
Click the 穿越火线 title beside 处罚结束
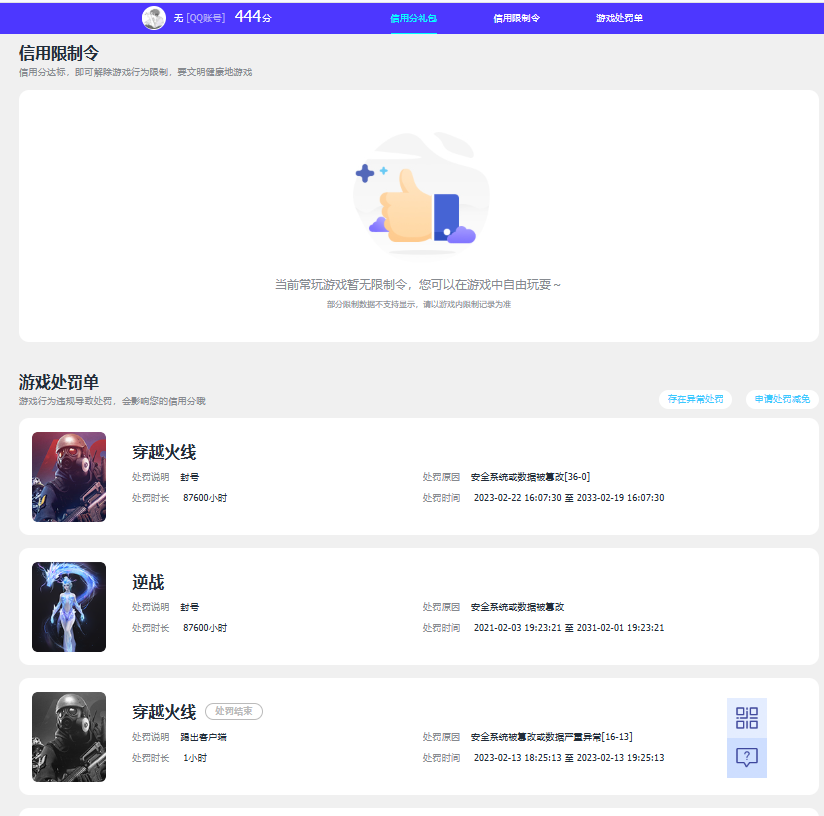pos(164,712)
